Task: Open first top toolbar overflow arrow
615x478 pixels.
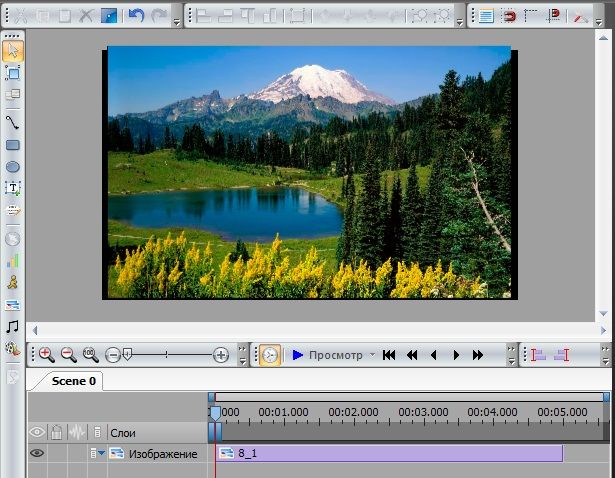Action: pos(176,20)
